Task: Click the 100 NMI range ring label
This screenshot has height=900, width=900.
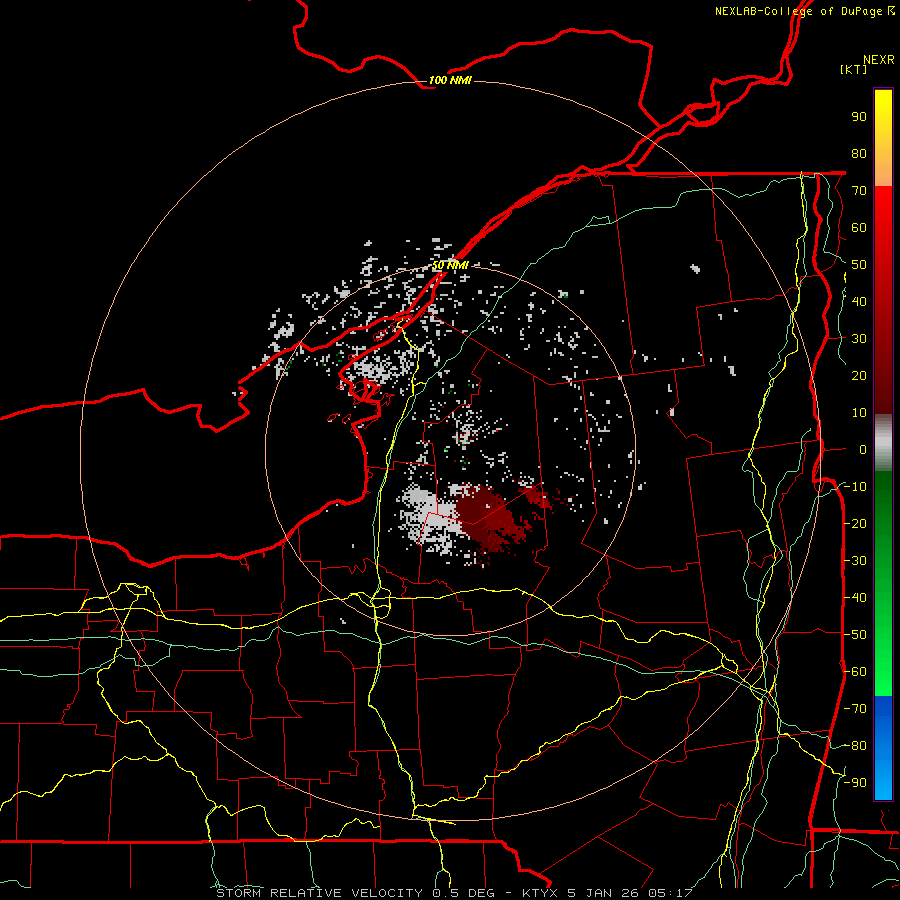Action: click(x=450, y=80)
